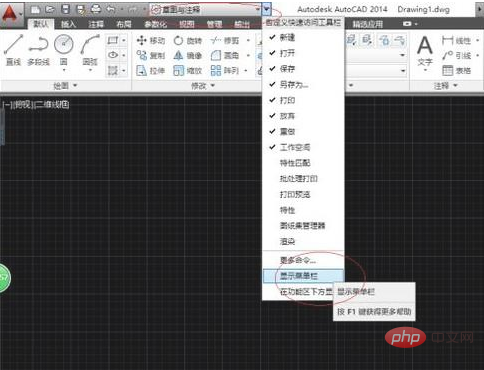Enable 特性匹配 in the quick access menu
The height and width of the screenshot is (370, 484).
coord(303,163)
